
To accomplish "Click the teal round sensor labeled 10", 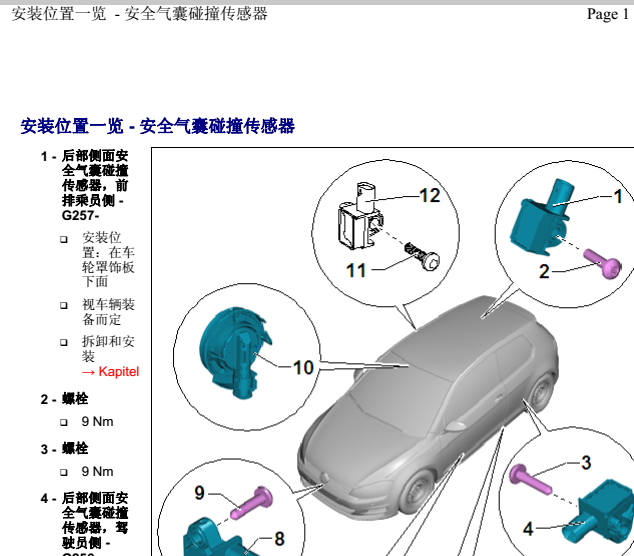I will (x=235, y=353).
